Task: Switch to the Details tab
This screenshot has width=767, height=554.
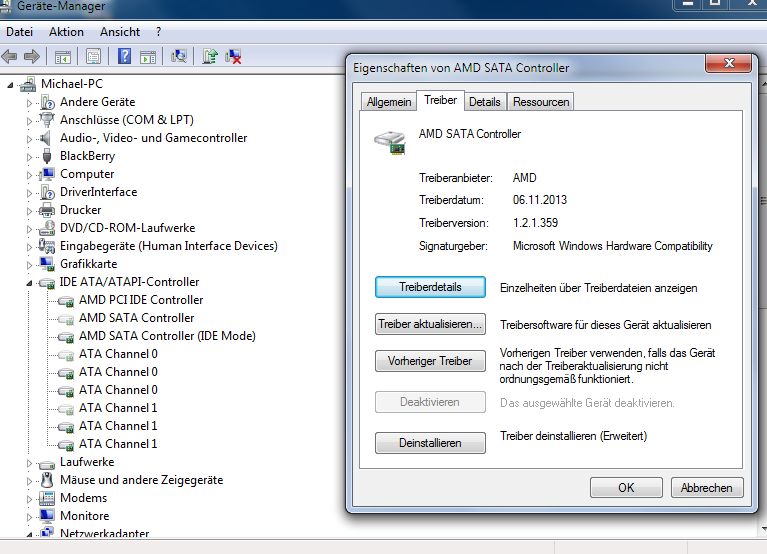Action: click(485, 102)
